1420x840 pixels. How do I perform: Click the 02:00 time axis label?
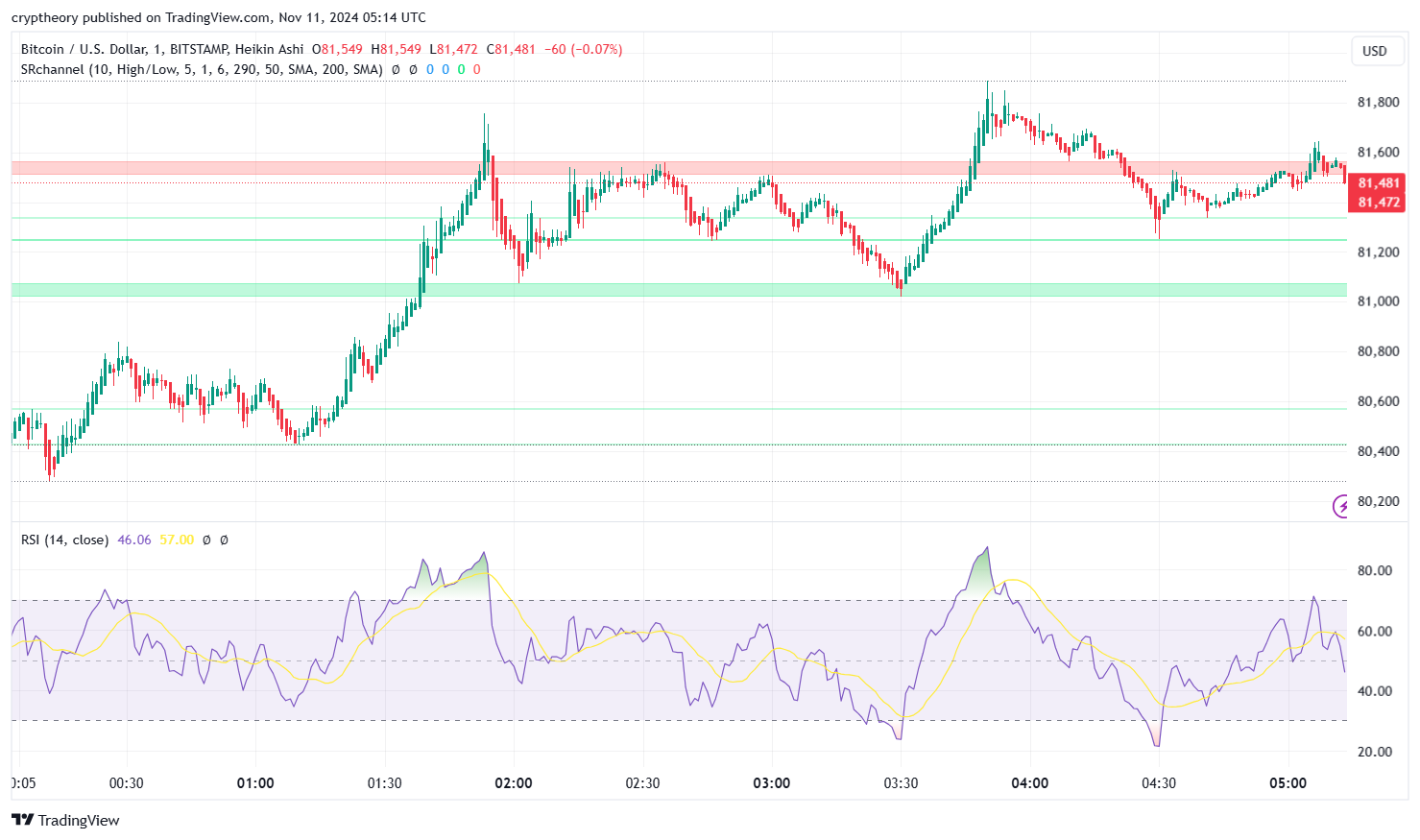514,783
